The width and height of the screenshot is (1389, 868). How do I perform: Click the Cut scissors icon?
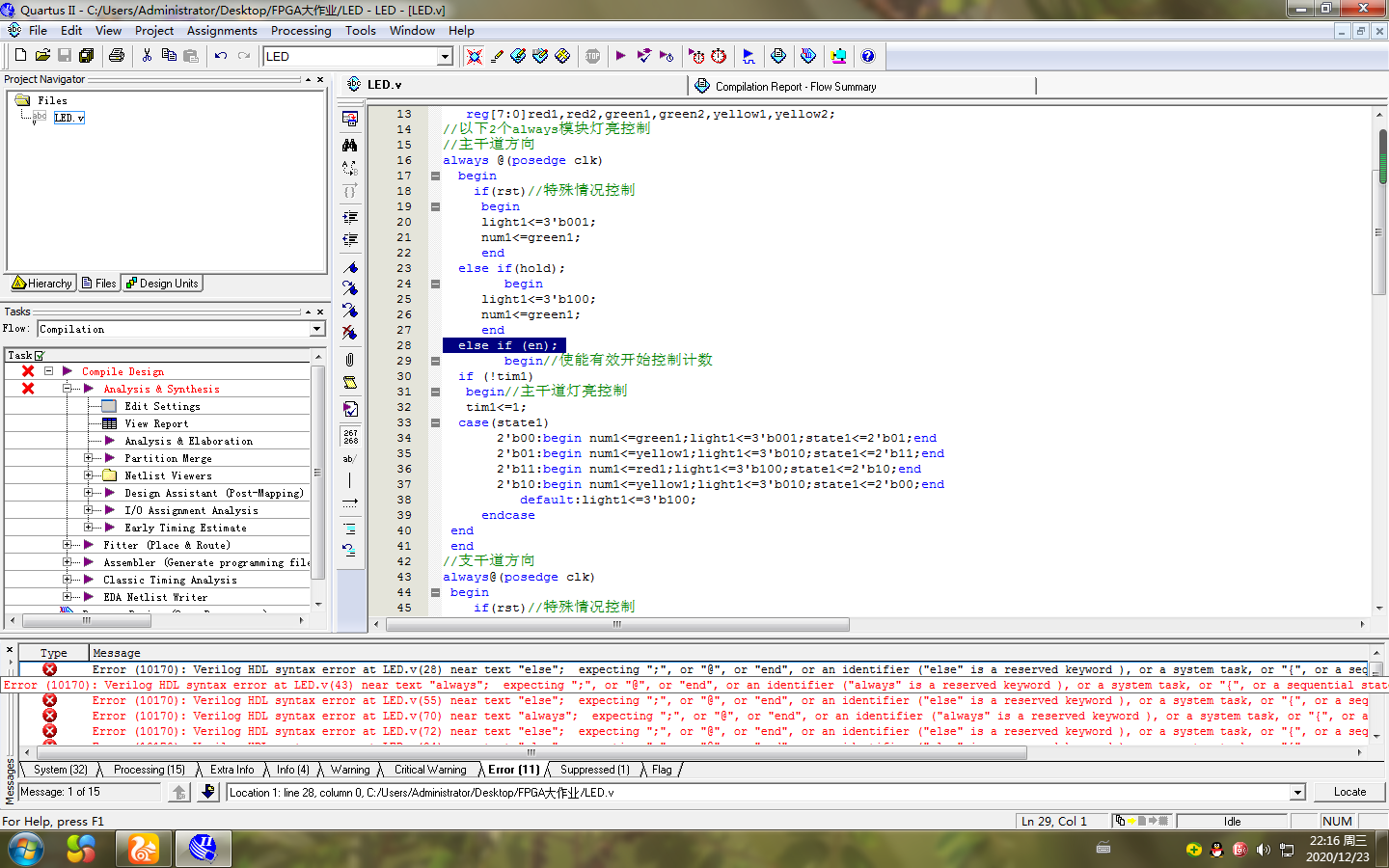(147, 56)
